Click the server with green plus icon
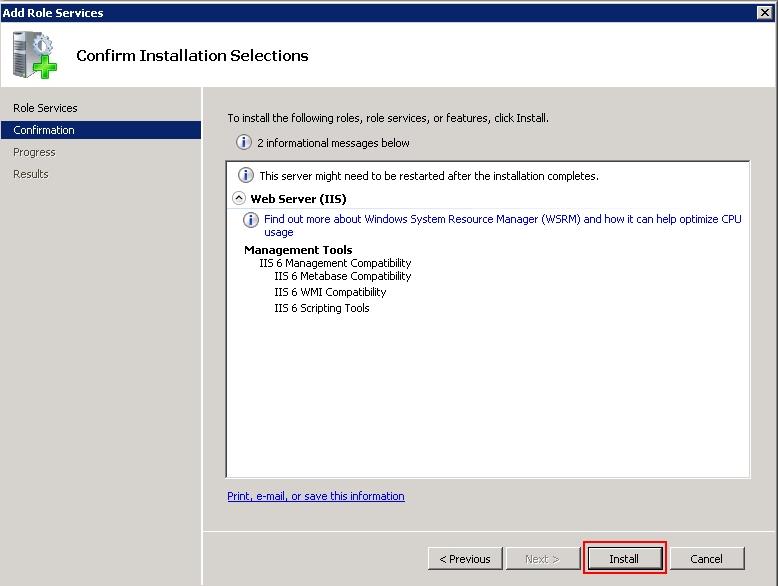This screenshot has height=586, width=778. tap(35, 55)
